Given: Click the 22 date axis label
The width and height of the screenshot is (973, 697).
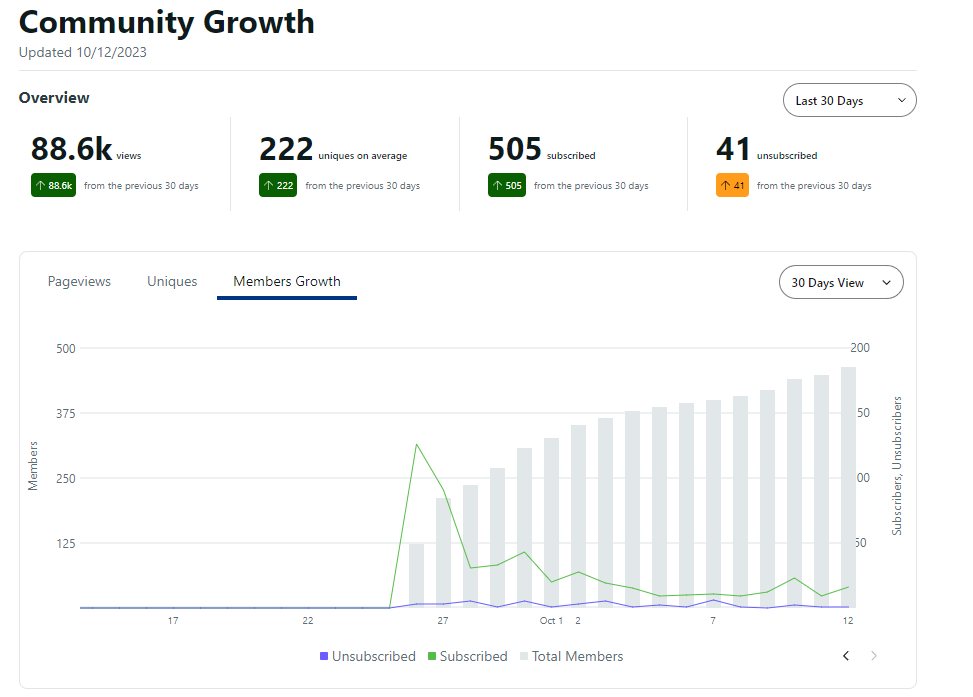Looking at the screenshot, I should click(308, 621).
